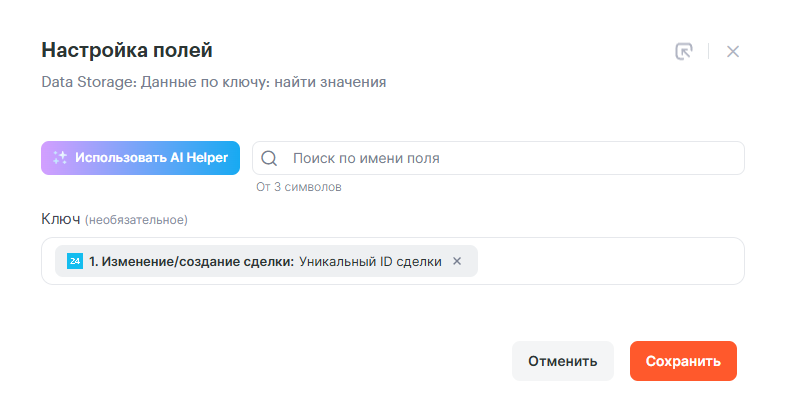The image size is (788, 415).
Task: Click the От 3 символов hint
Action: pyautogui.click(x=299, y=187)
